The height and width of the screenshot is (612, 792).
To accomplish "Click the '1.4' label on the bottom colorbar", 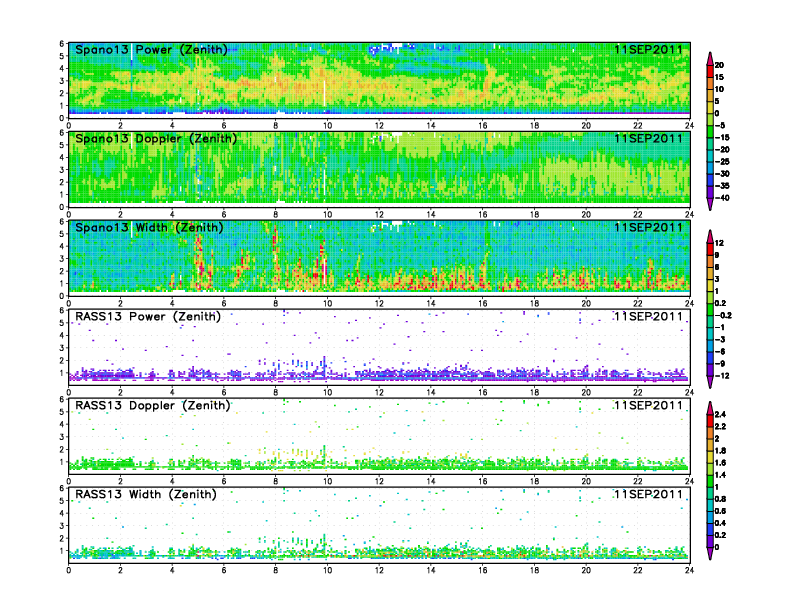I will click(720, 475).
